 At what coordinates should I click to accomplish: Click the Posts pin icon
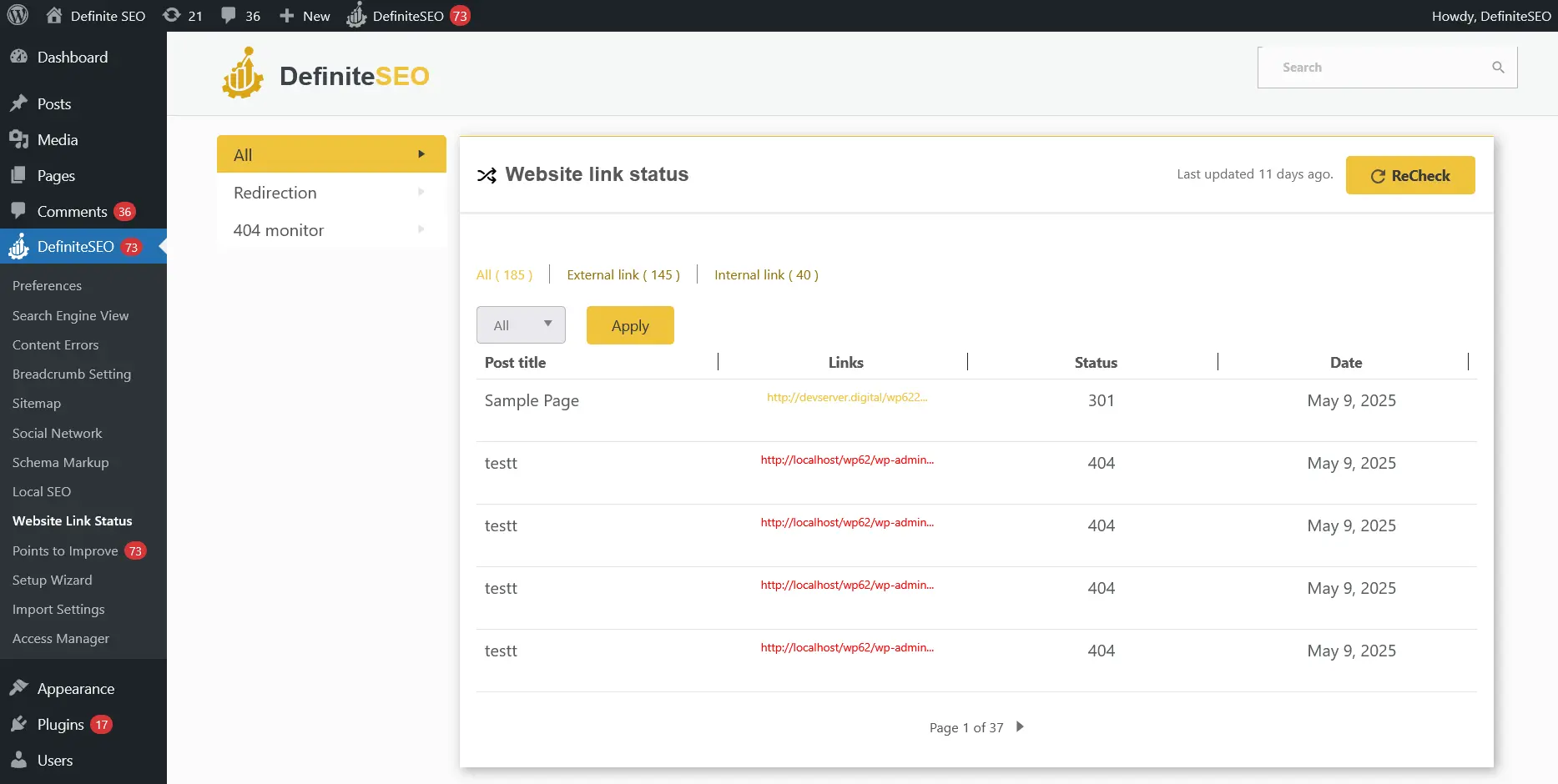pos(18,103)
